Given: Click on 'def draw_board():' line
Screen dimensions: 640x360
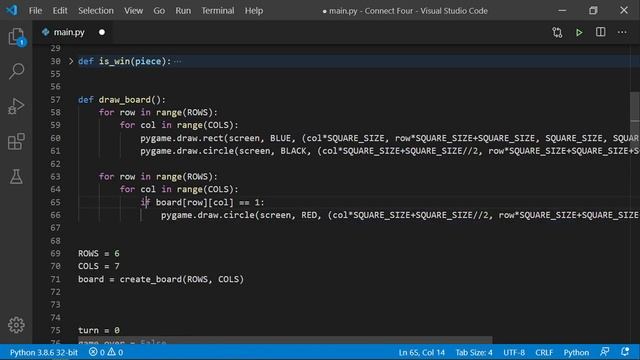Looking at the screenshot, I should 122,100.
